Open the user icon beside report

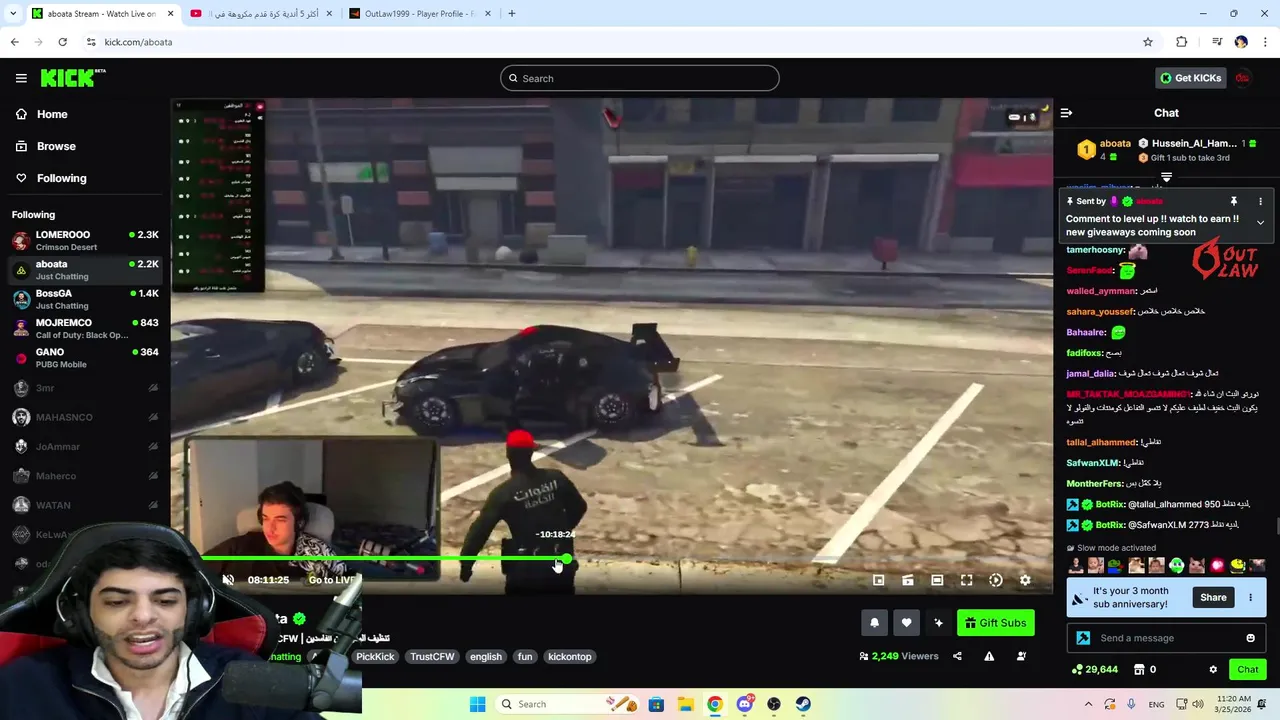[1021, 656]
